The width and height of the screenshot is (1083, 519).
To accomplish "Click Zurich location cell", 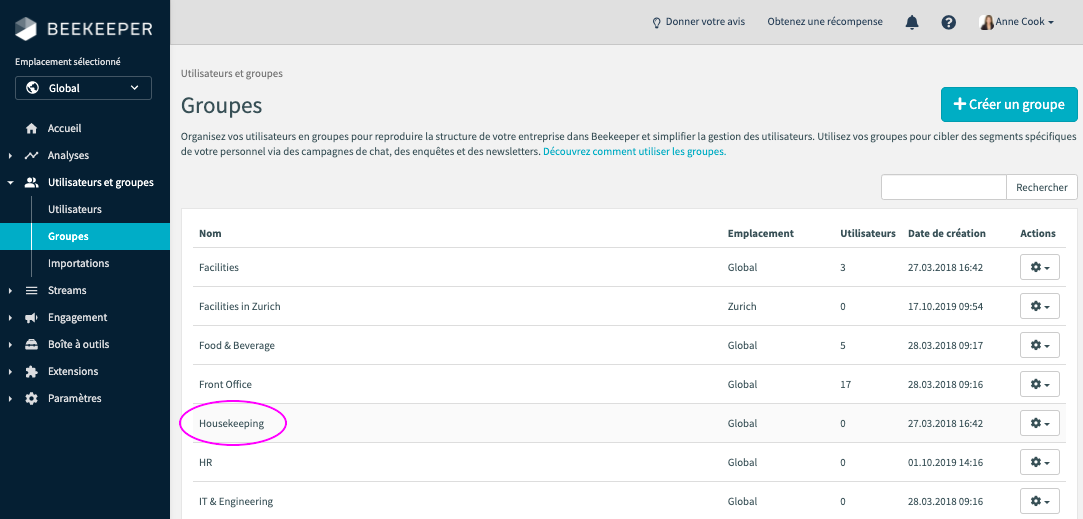I will (x=742, y=306).
